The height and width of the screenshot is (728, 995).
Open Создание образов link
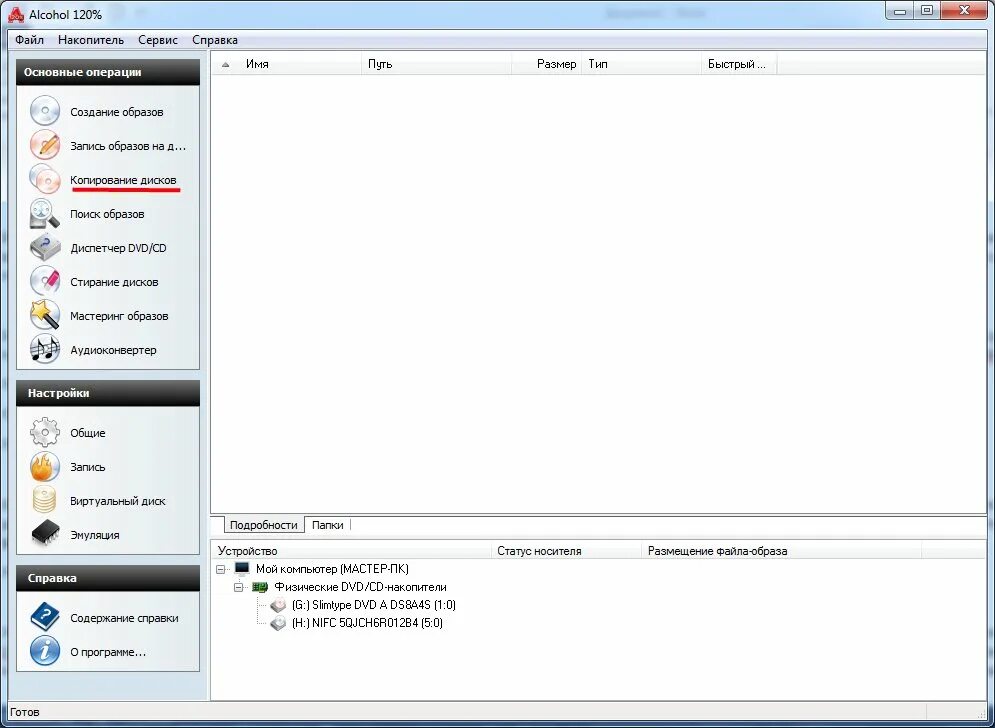[x=117, y=112]
